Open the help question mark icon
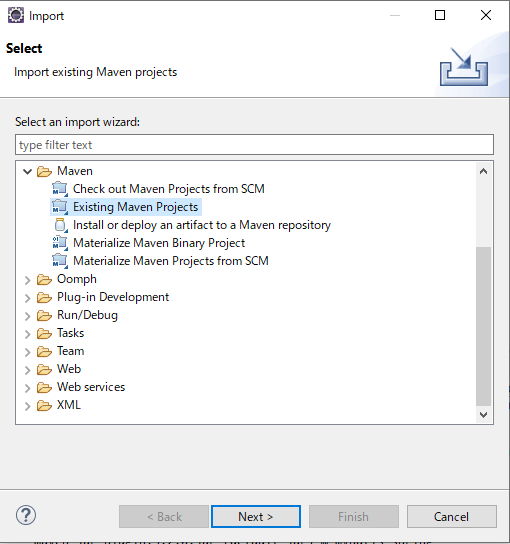510x544 pixels. [x=26, y=515]
